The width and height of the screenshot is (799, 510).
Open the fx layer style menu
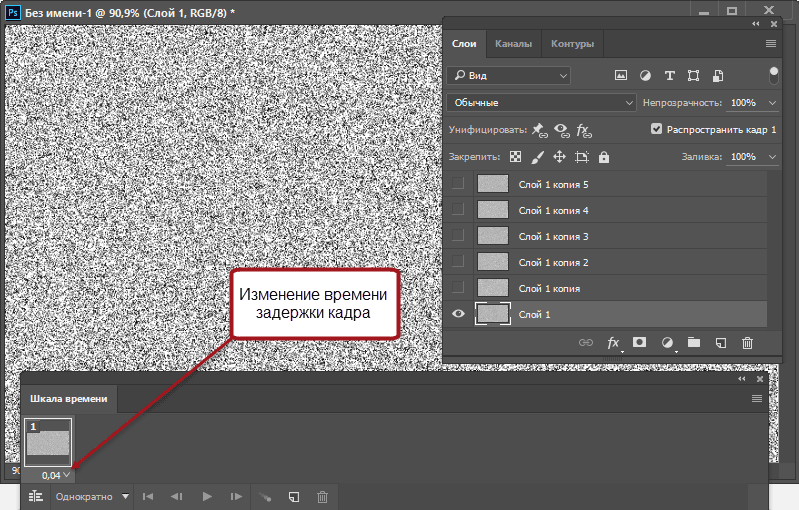click(614, 343)
